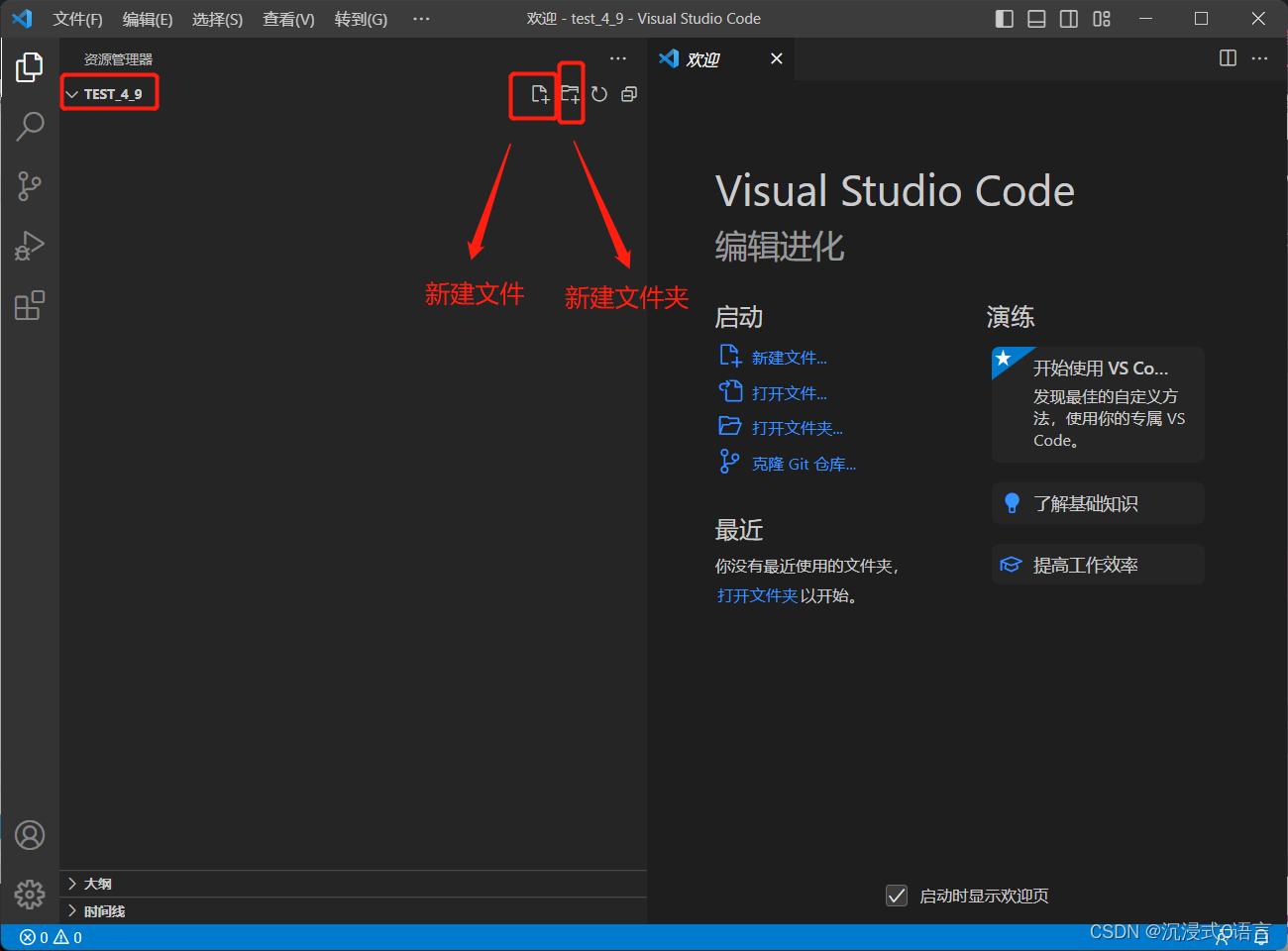The image size is (1288, 951).
Task: Uncheck 启动时显示欢迎页 checkbox
Action: [x=897, y=896]
